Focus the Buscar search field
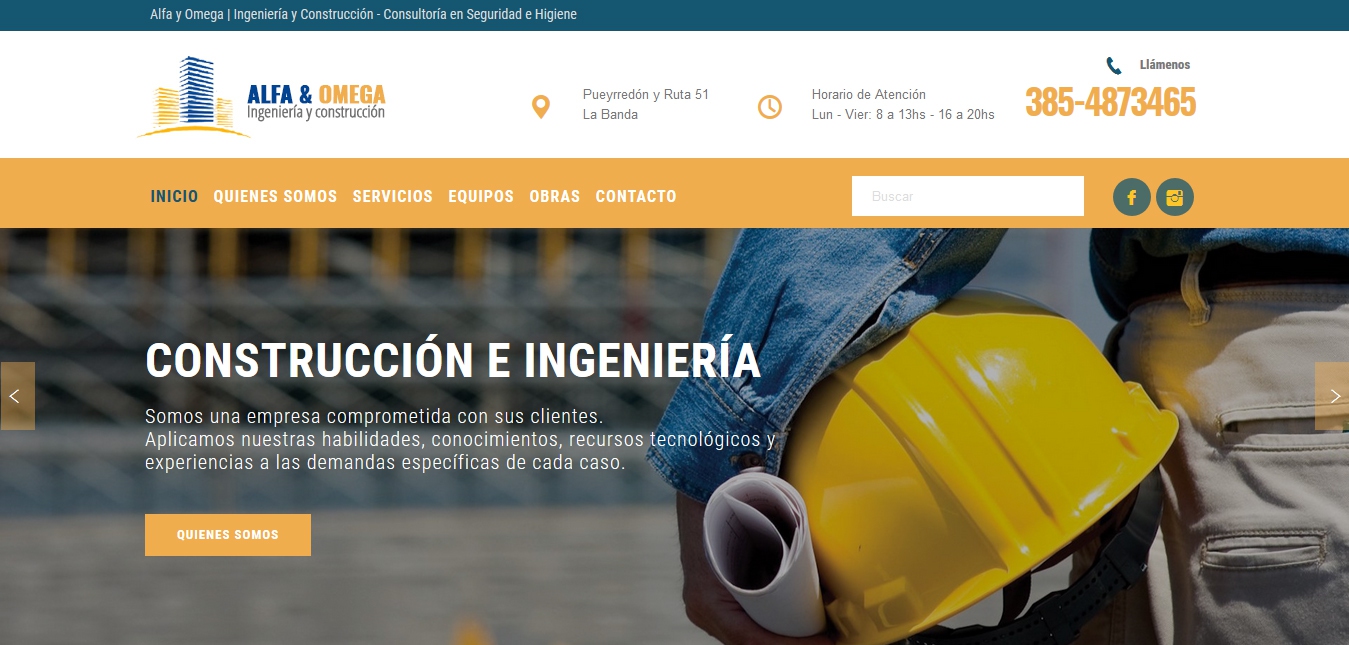This screenshot has width=1349, height=645. (x=968, y=196)
